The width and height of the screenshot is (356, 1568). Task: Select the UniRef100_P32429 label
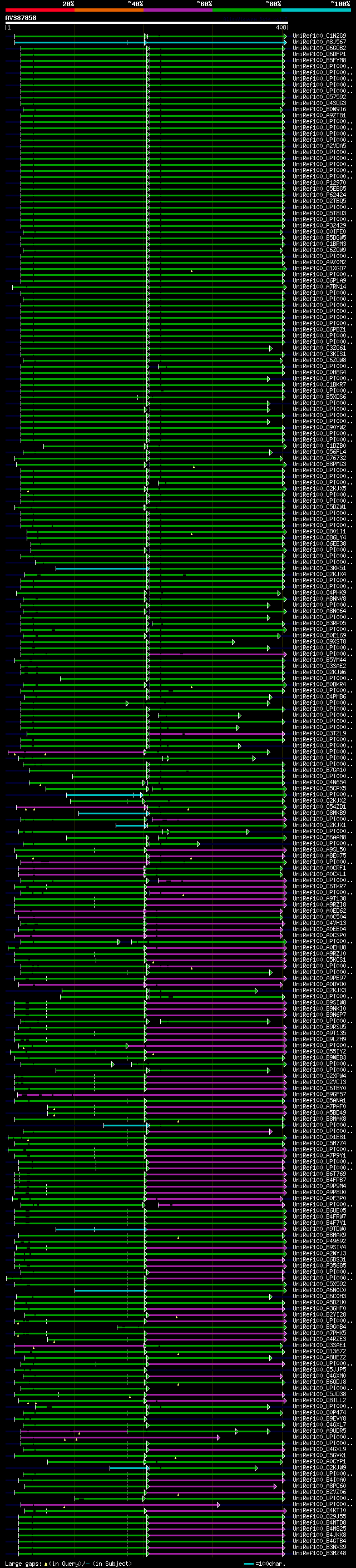click(319, 226)
